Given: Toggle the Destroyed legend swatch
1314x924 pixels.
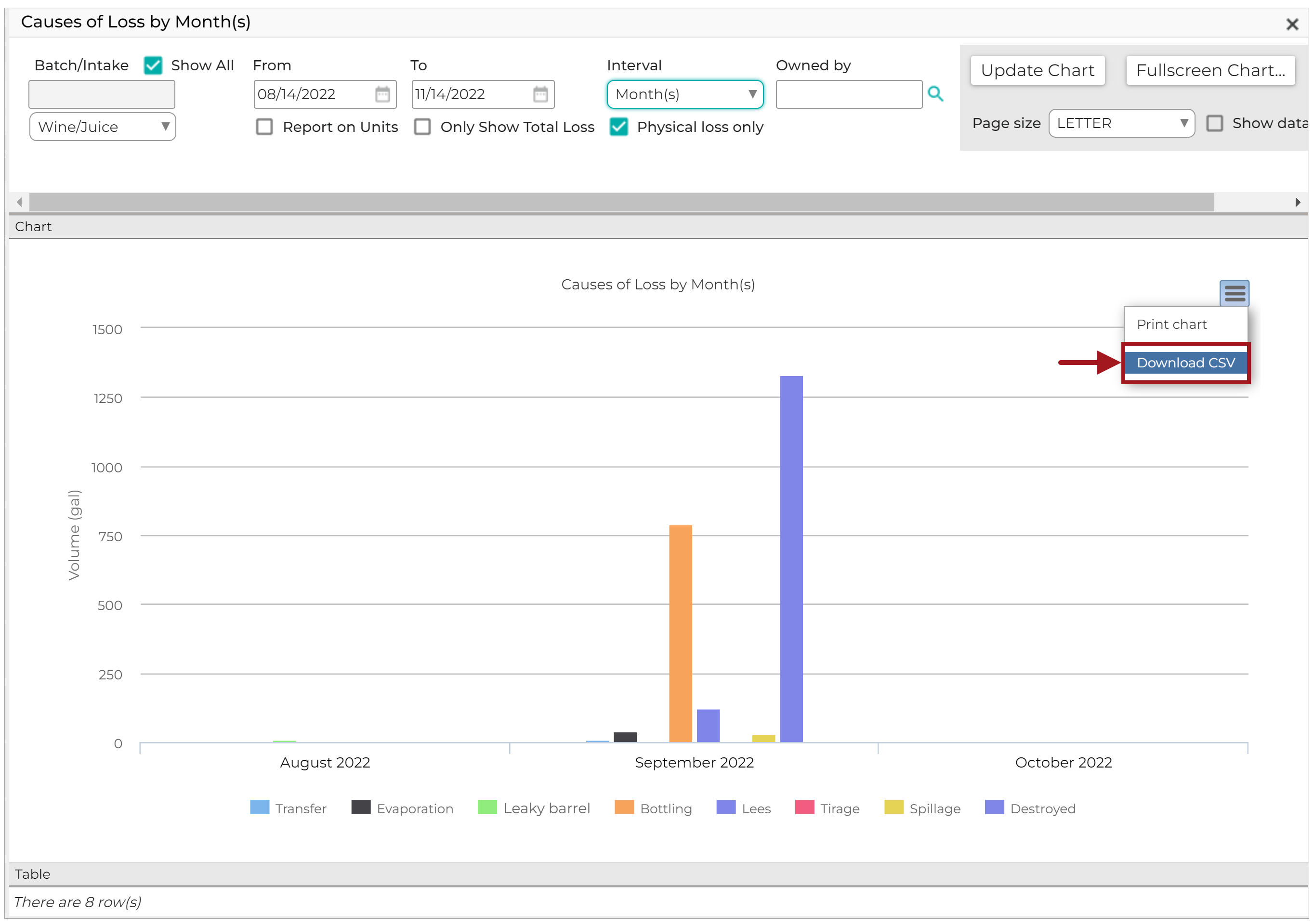Looking at the screenshot, I should 995,807.
